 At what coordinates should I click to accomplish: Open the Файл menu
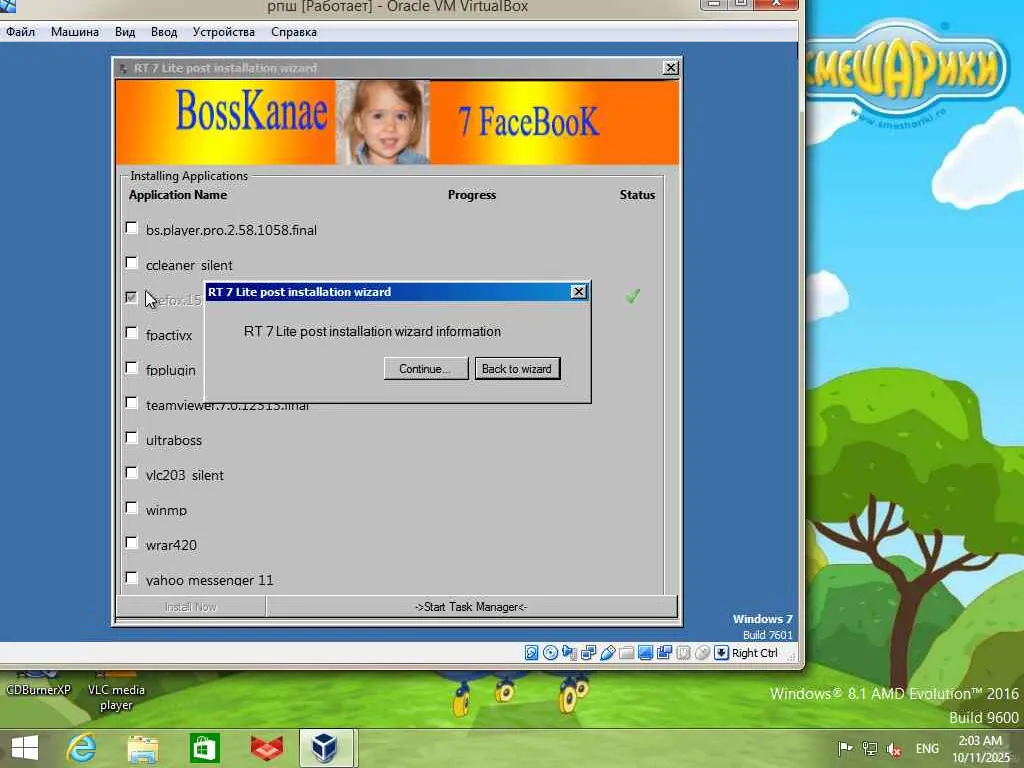click(20, 32)
